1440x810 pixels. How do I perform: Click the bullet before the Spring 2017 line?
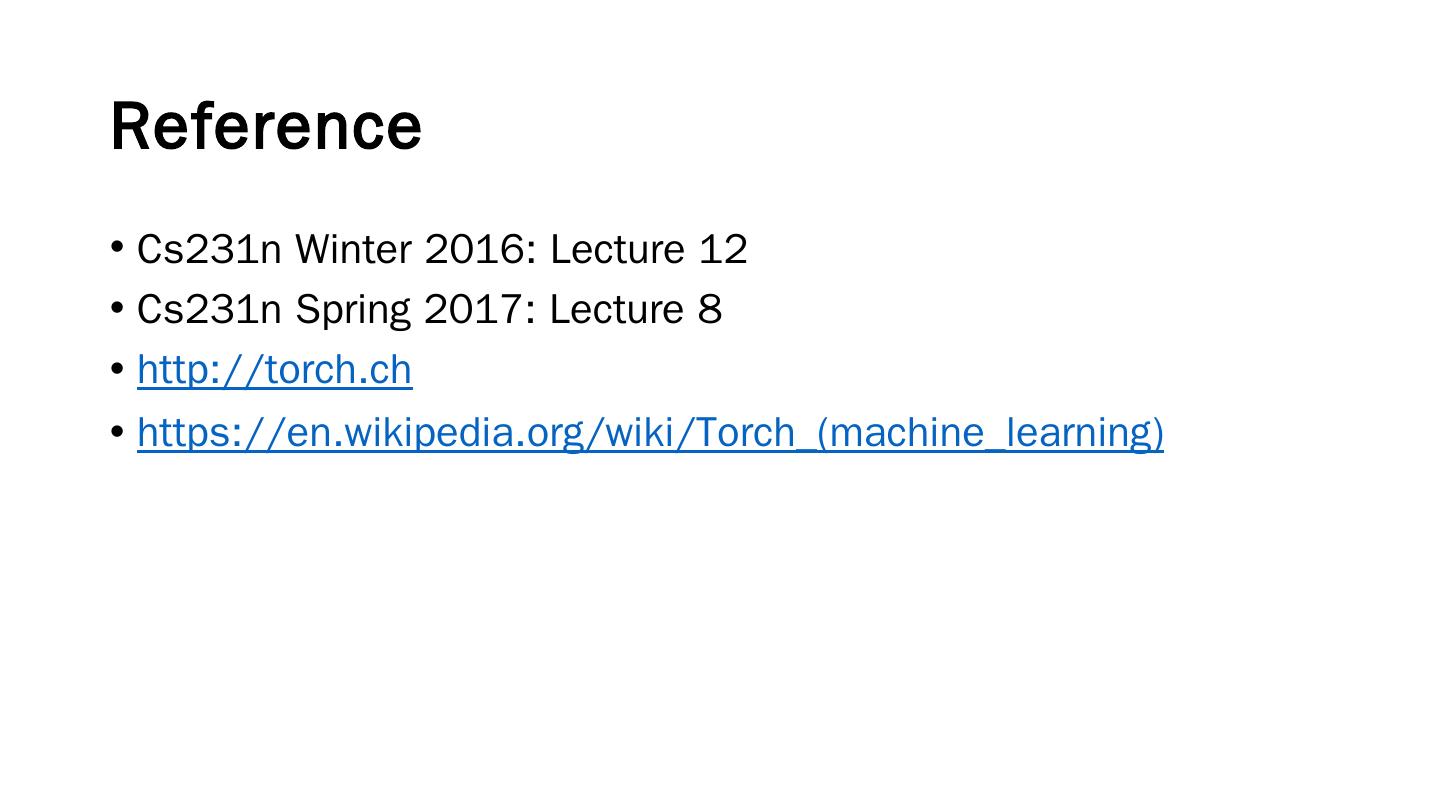coord(118,307)
